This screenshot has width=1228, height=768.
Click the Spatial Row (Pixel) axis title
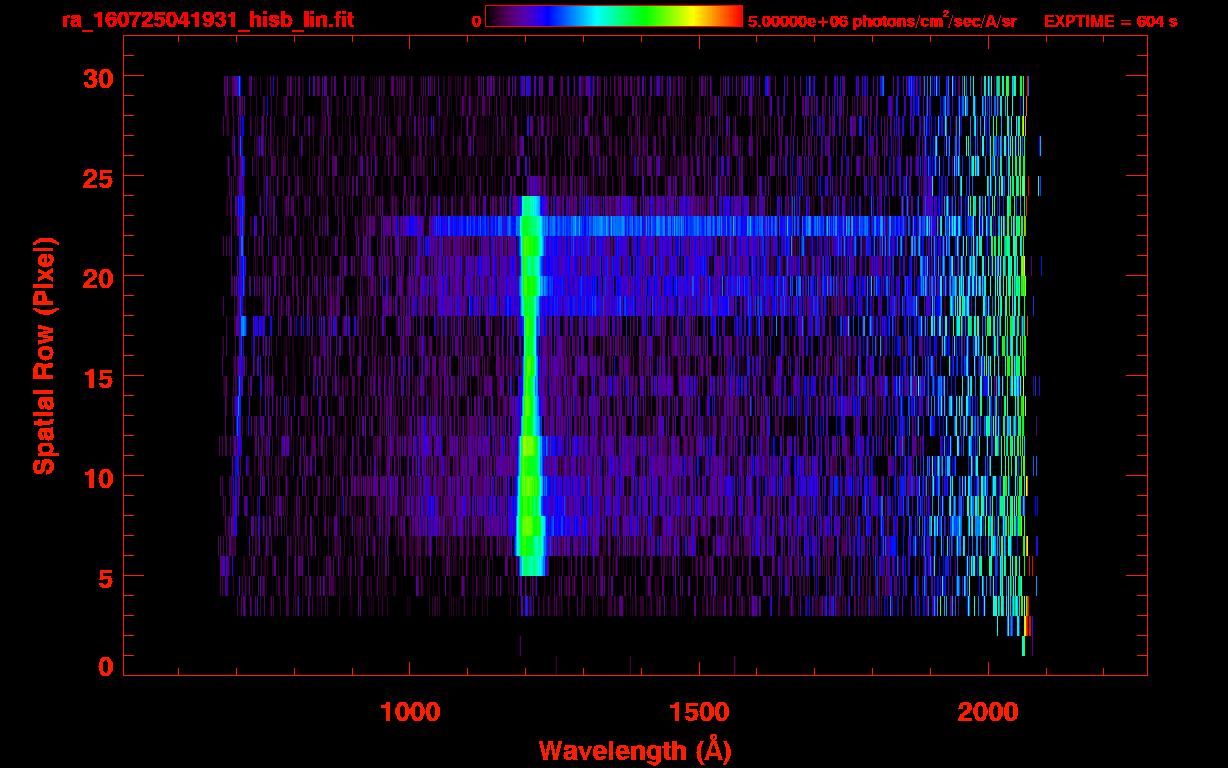click(44, 355)
